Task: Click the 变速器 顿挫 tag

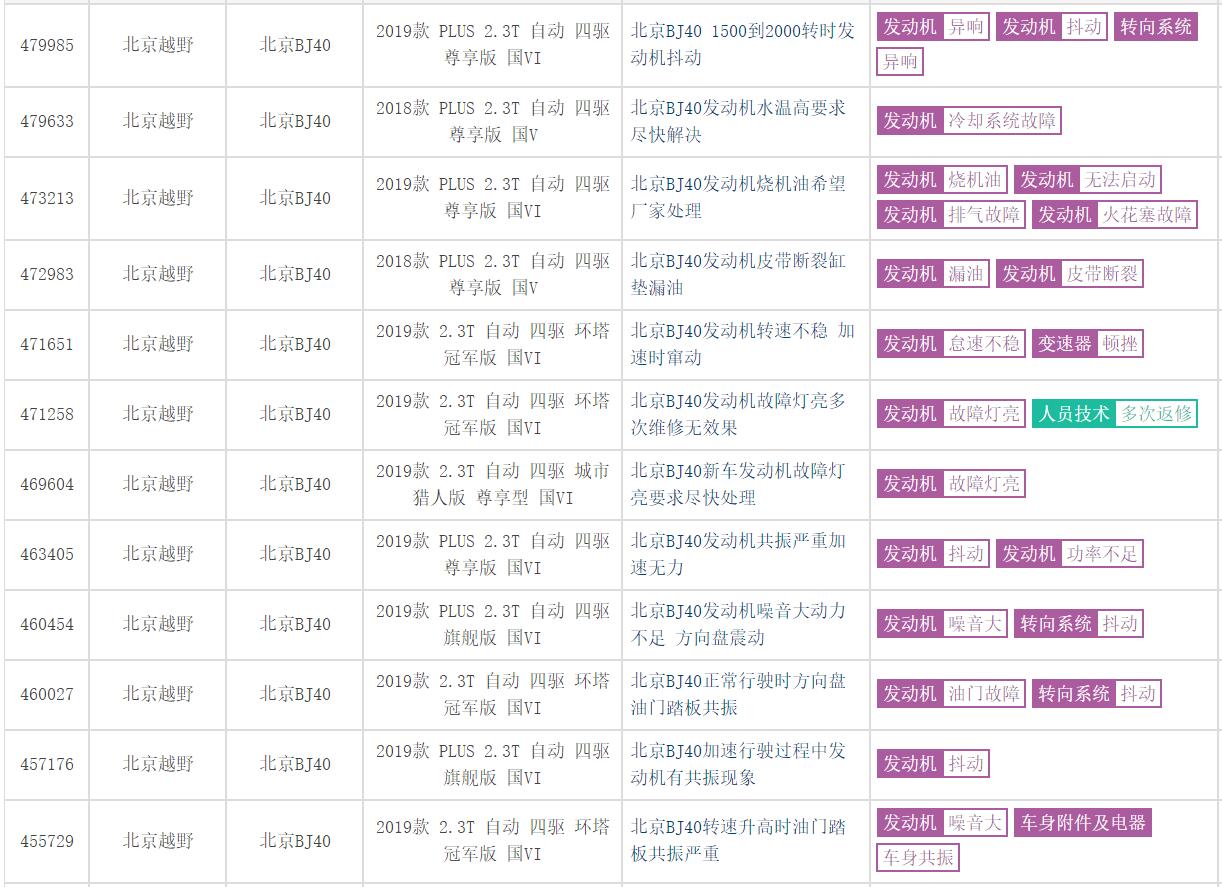Action: (1088, 344)
